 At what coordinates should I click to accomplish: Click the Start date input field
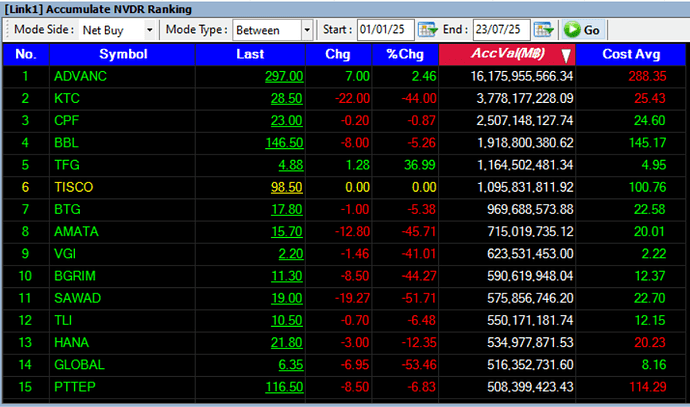coord(385,30)
